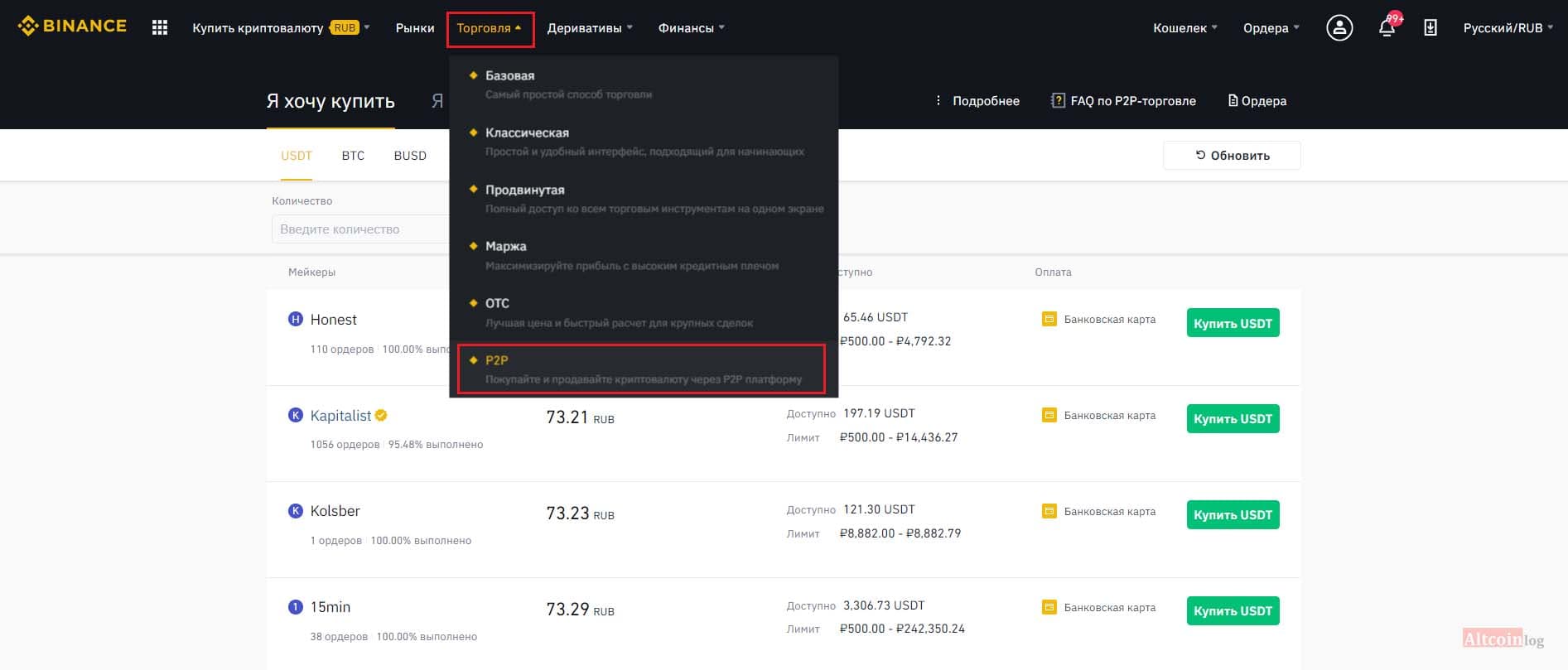Click the Kapitalist maker avatar icon

click(x=295, y=415)
